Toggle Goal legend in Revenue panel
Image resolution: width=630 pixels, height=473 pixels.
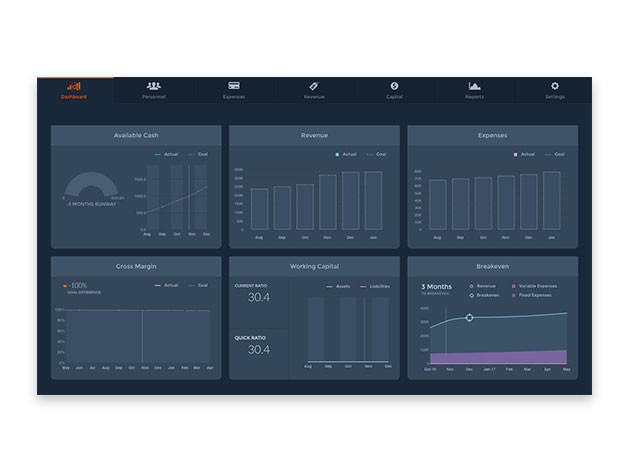click(x=376, y=154)
